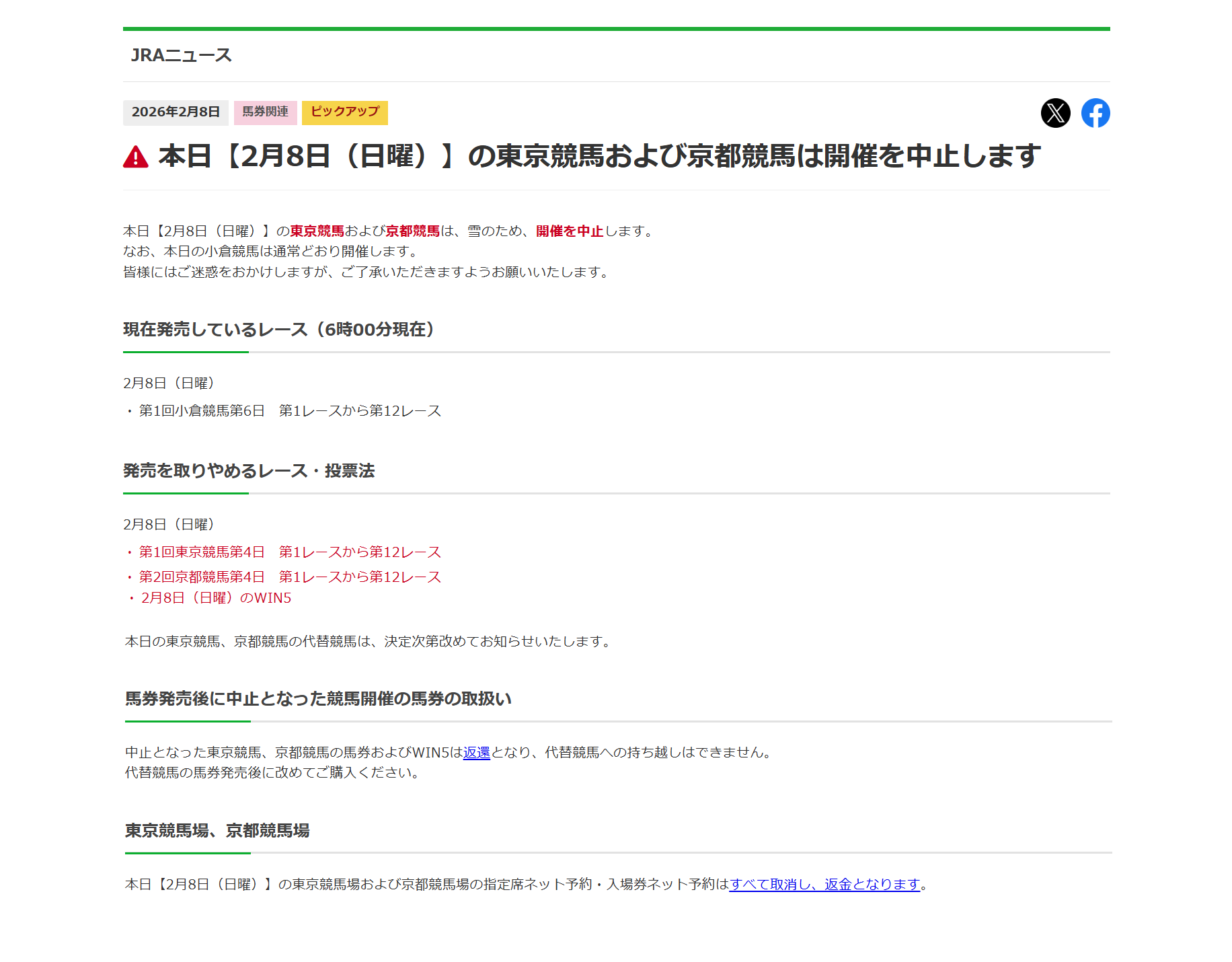Click bold red 京都競馬 in intro paragraph
The width and height of the screenshot is (1232, 962).
click(412, 231)
